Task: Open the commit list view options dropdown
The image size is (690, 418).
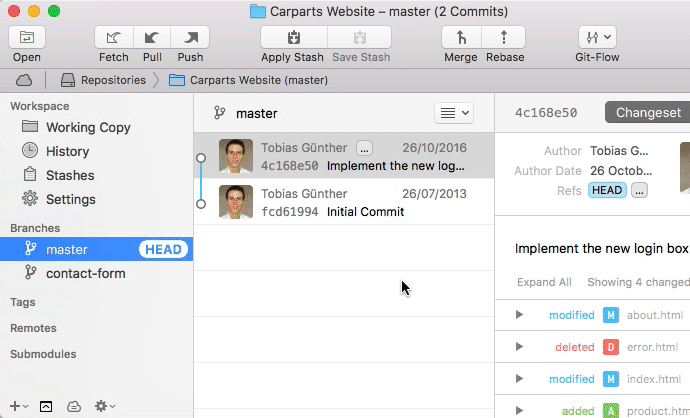Action: (x=453, y=113)
